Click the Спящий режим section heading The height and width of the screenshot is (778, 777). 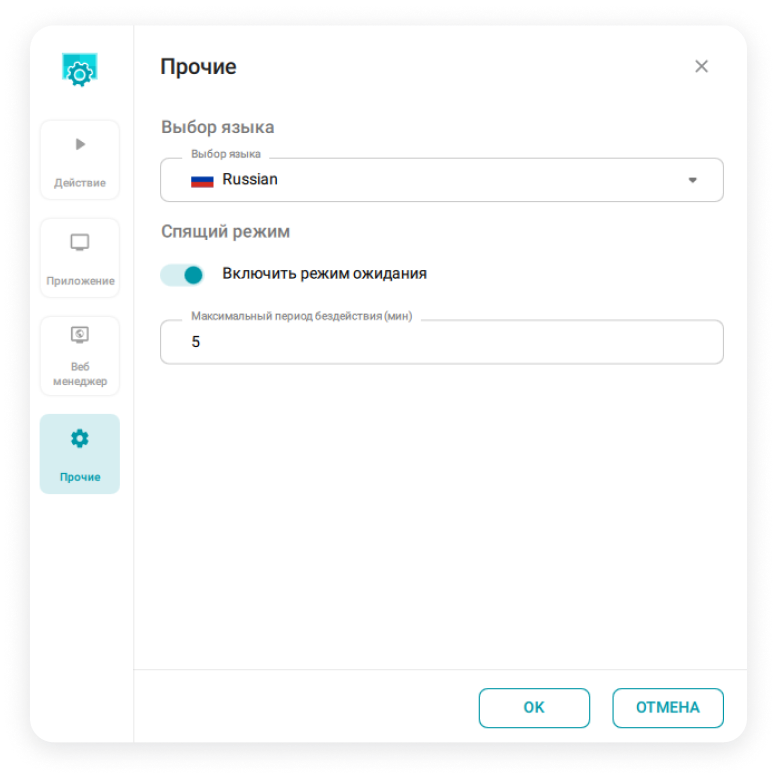226,232
